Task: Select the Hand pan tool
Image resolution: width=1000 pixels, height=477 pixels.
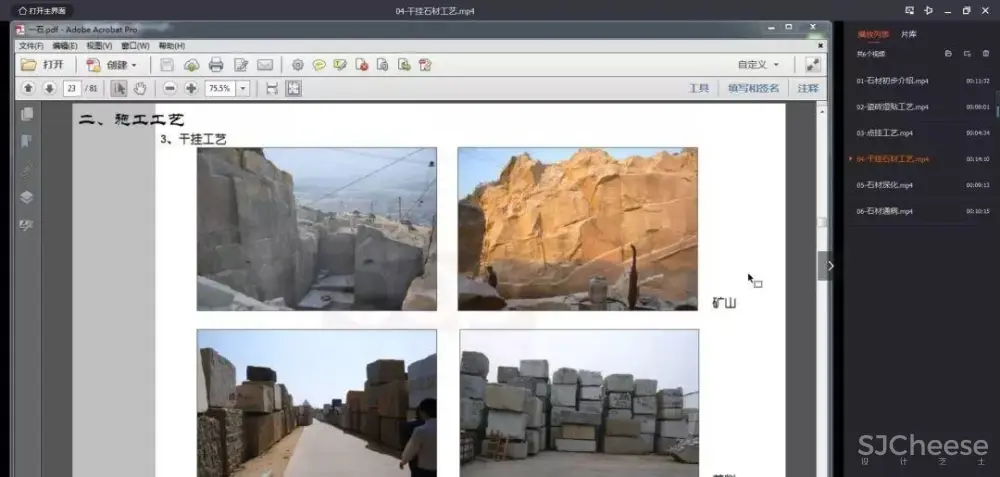Action: coord(140,88)
